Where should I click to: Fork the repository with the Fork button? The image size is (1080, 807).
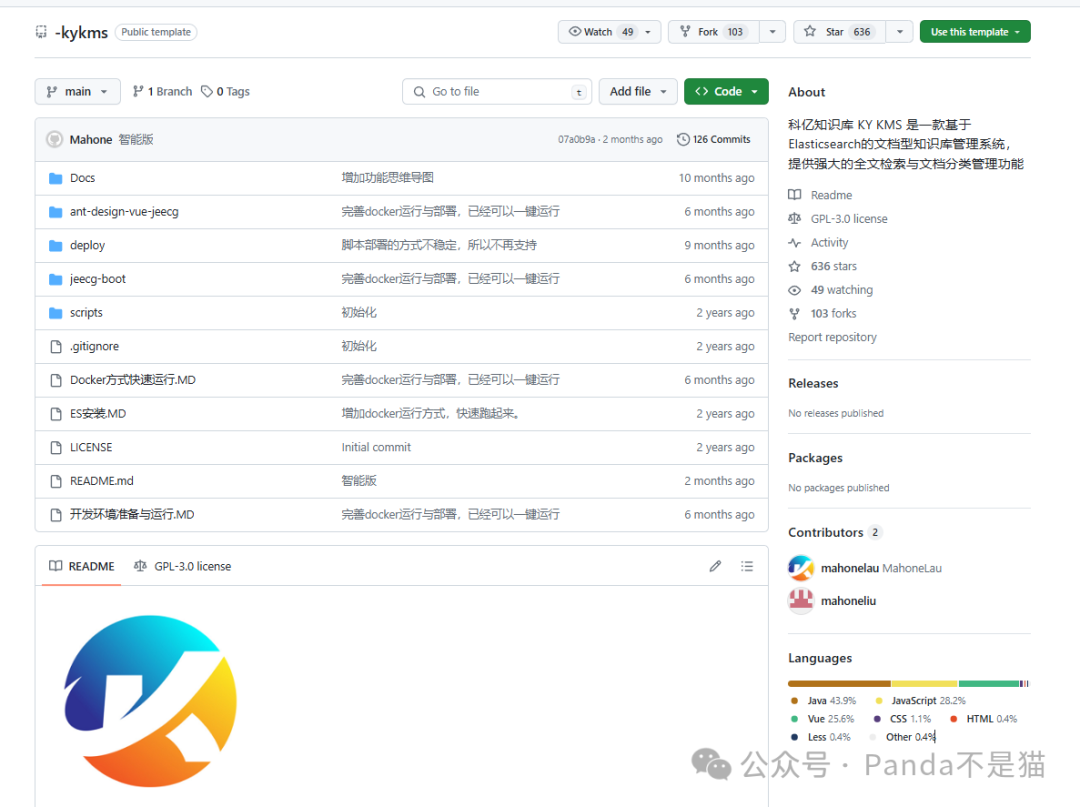(714, 32)
